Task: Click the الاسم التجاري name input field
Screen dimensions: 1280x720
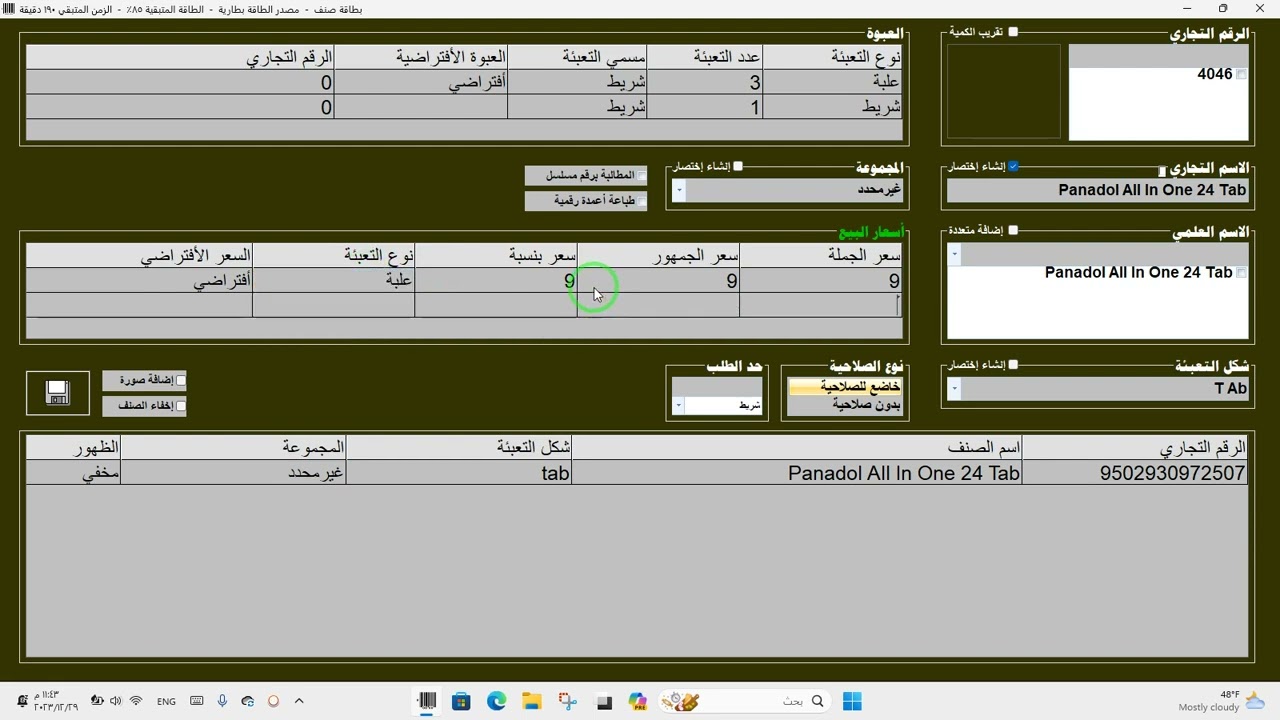Action: click(1098, 190)
